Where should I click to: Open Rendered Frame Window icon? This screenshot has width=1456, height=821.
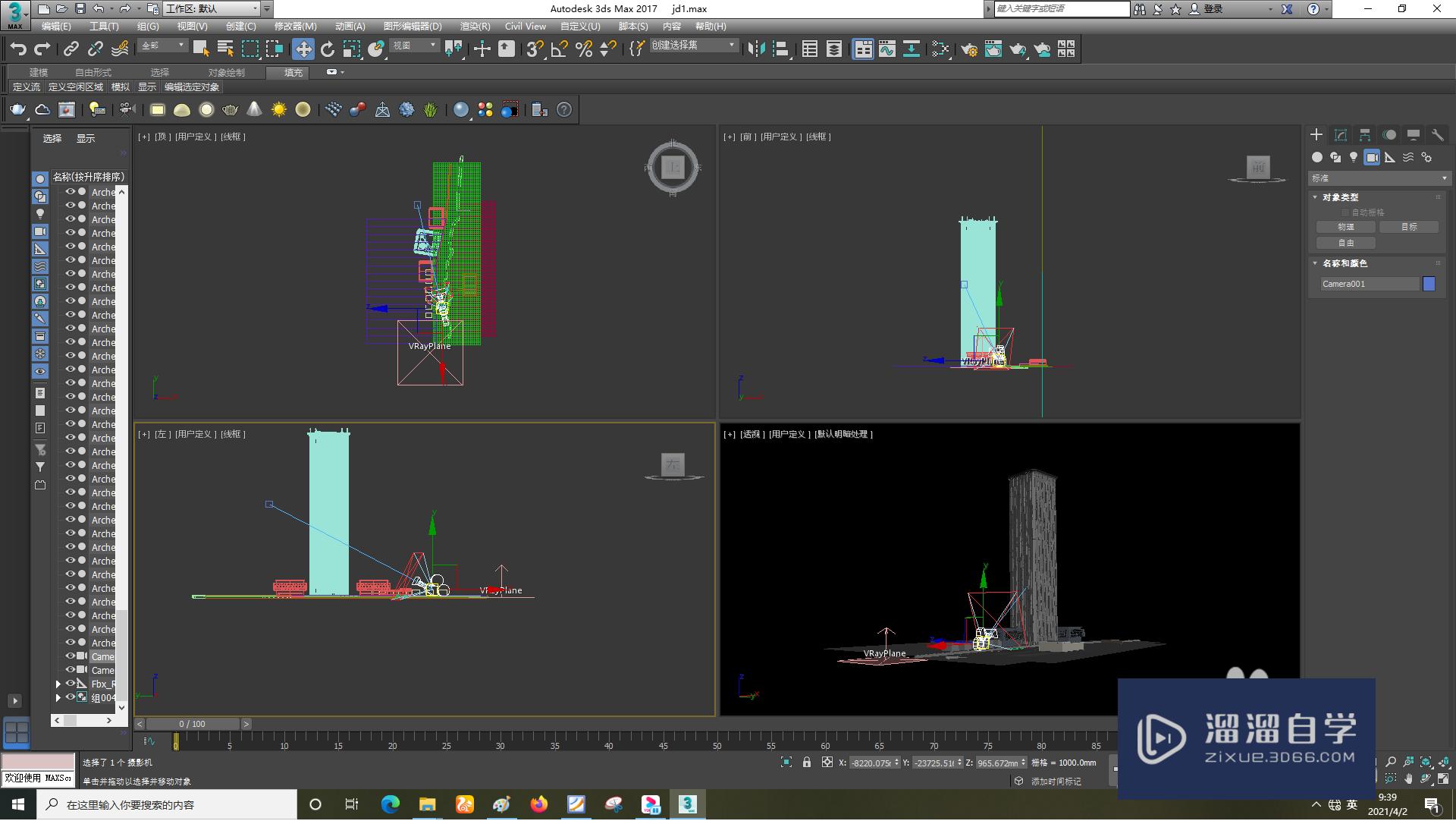[x=993, y=49]
